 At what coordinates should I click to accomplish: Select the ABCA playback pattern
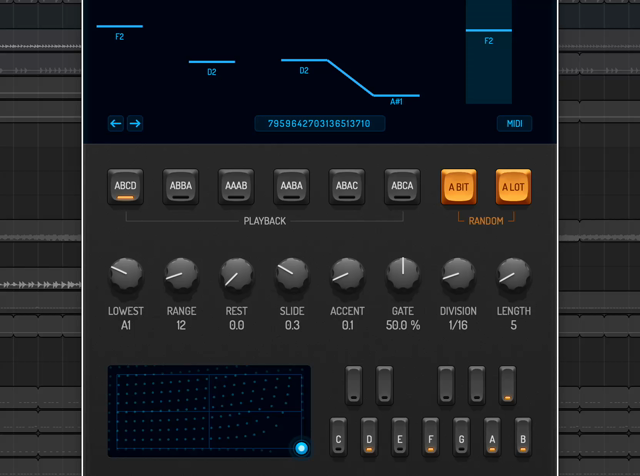tap(402, 187)
